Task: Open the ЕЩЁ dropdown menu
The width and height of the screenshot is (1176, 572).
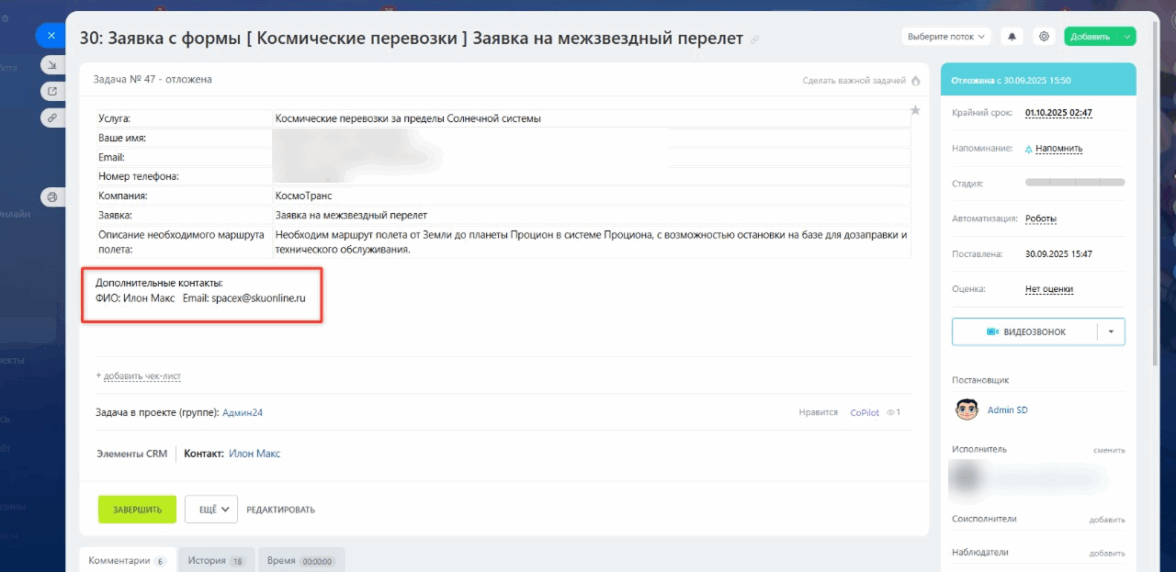Action: coord(211,509)
